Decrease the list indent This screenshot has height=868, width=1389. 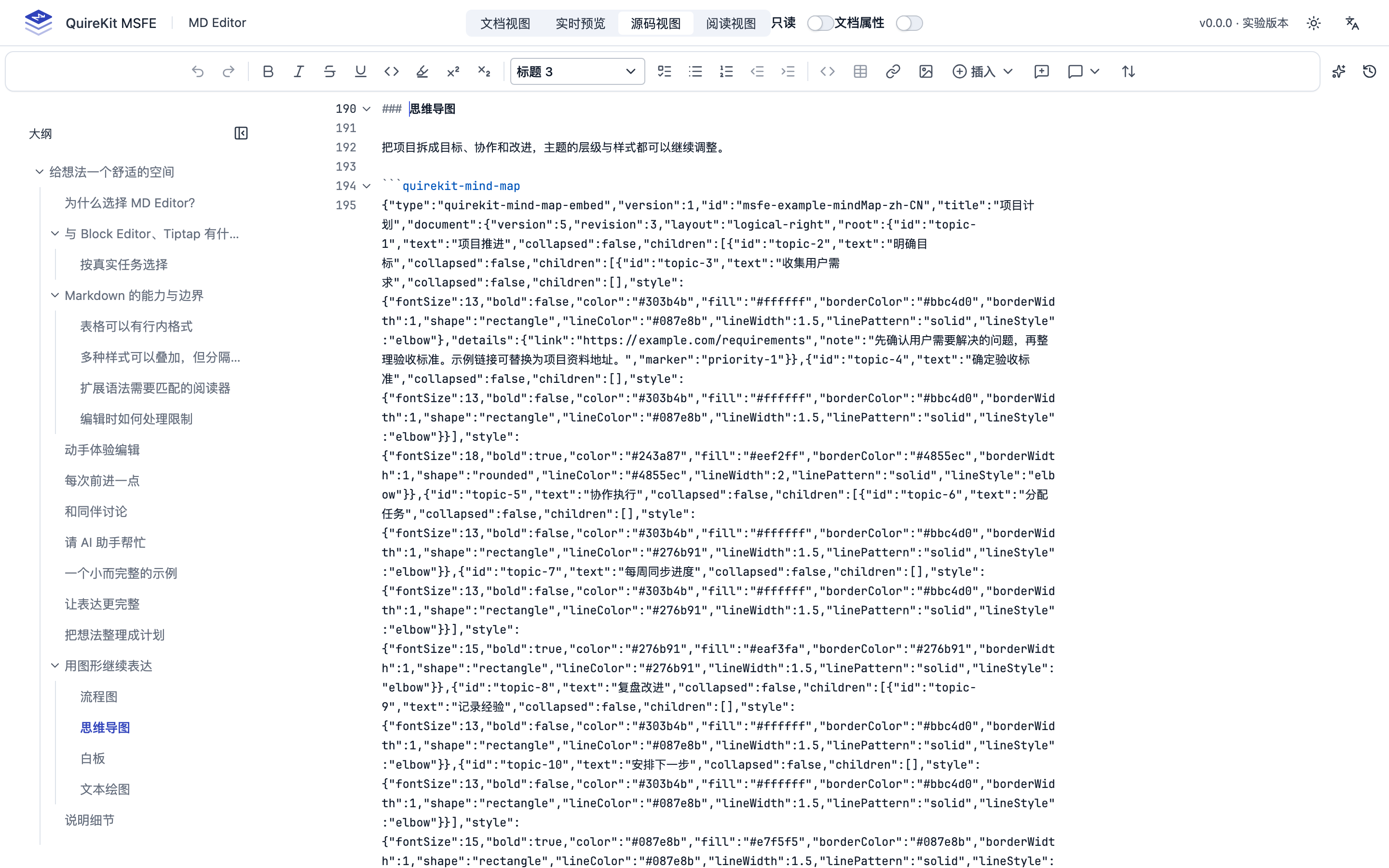[757, 71]
